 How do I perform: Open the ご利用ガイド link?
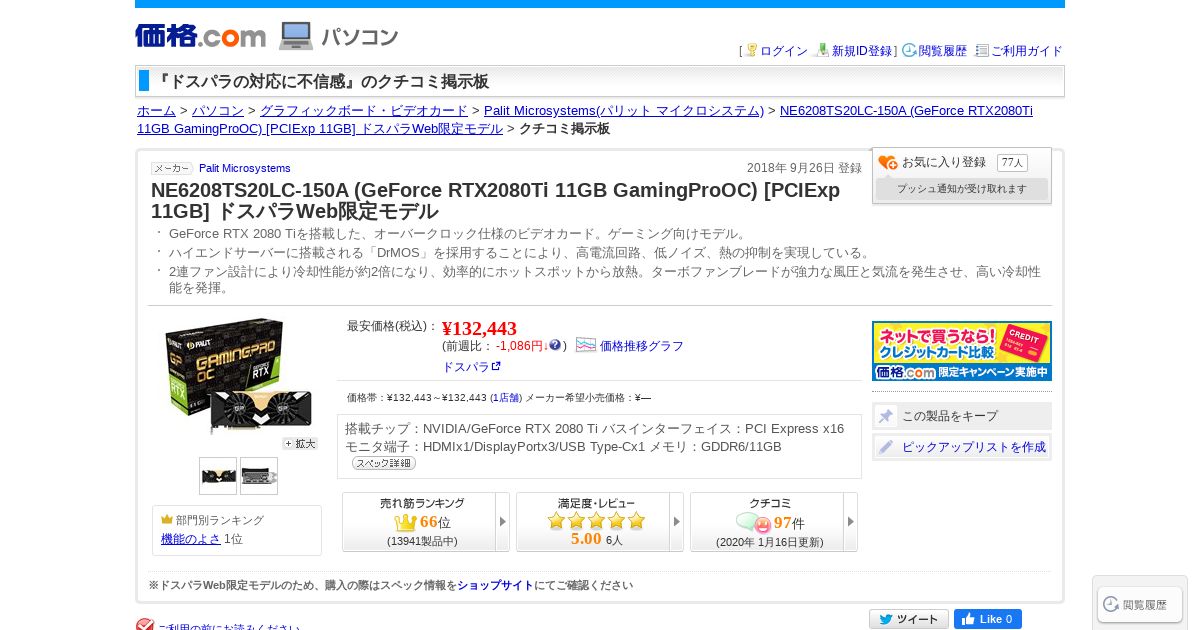[1027, 51]
